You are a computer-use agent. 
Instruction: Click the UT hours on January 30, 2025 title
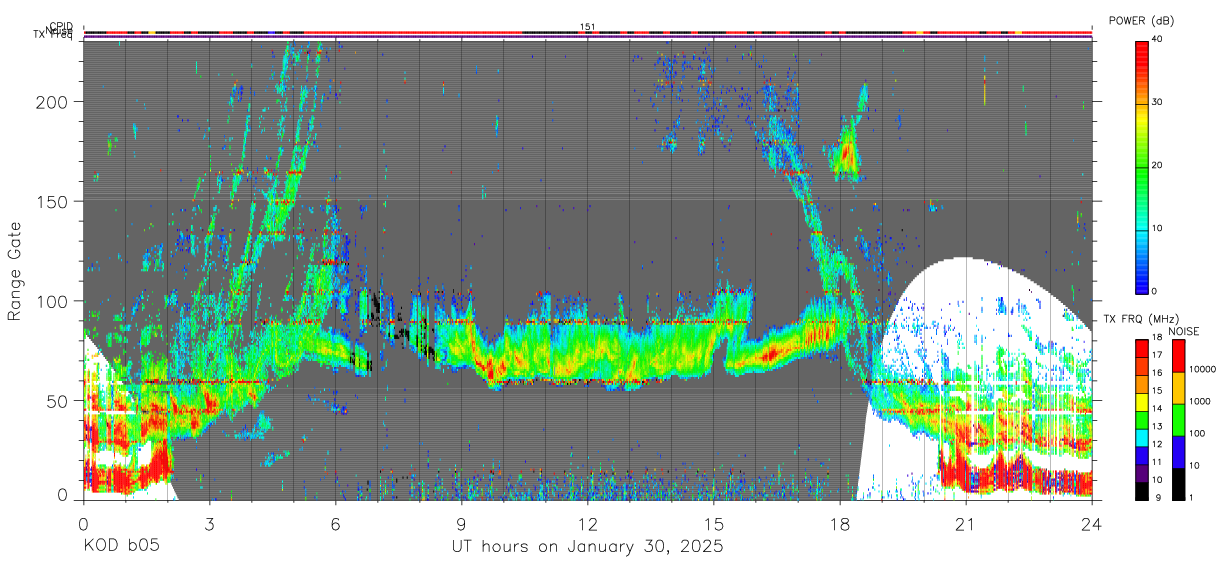(x=587, y=547)
